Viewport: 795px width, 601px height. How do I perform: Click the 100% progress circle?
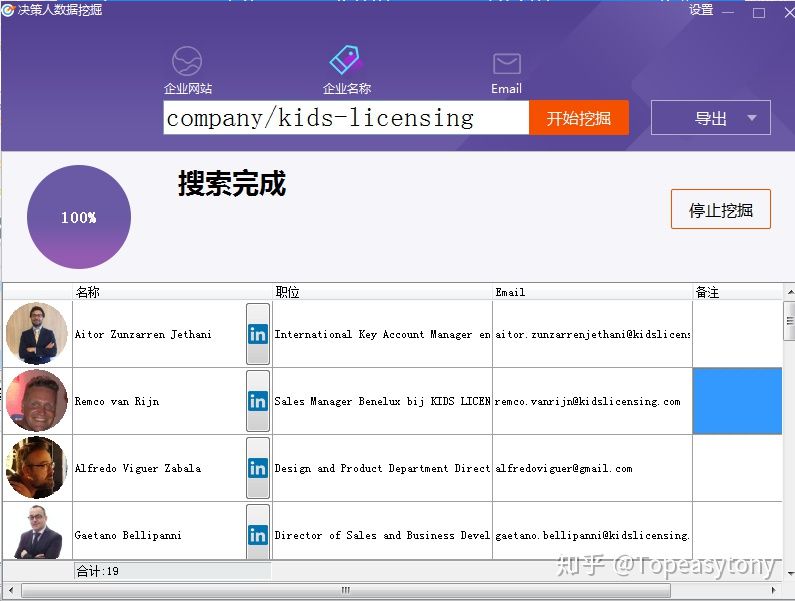click(79, 217)
